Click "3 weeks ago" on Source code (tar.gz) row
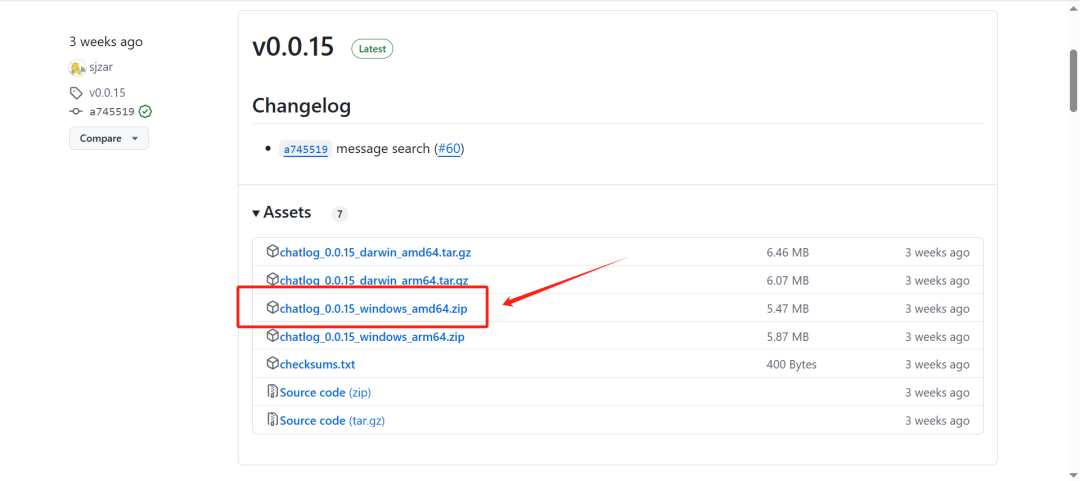Screen dimensions: 1080x481 [x=937, y=421]
